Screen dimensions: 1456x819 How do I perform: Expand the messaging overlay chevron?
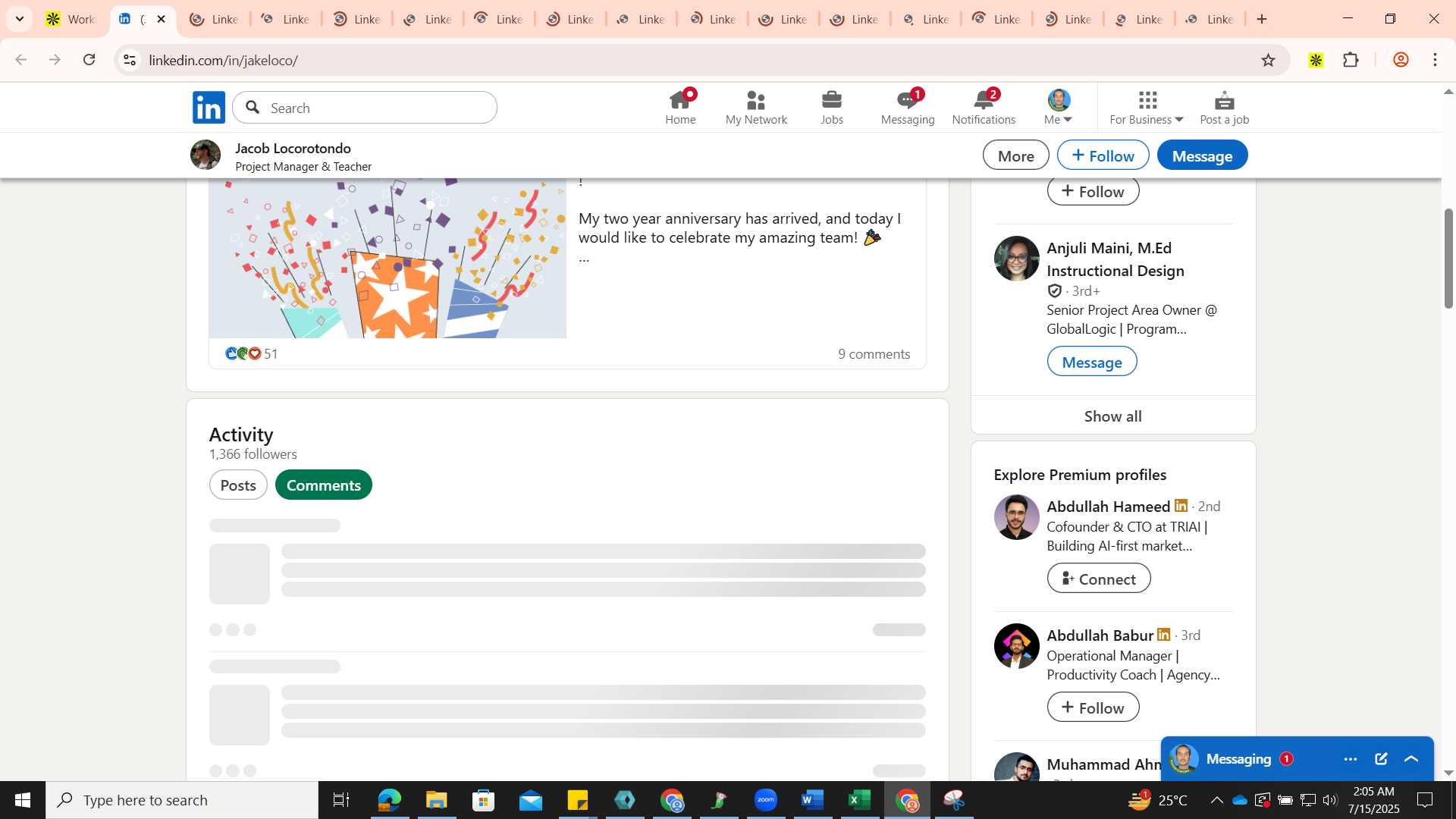[1411, 759]
